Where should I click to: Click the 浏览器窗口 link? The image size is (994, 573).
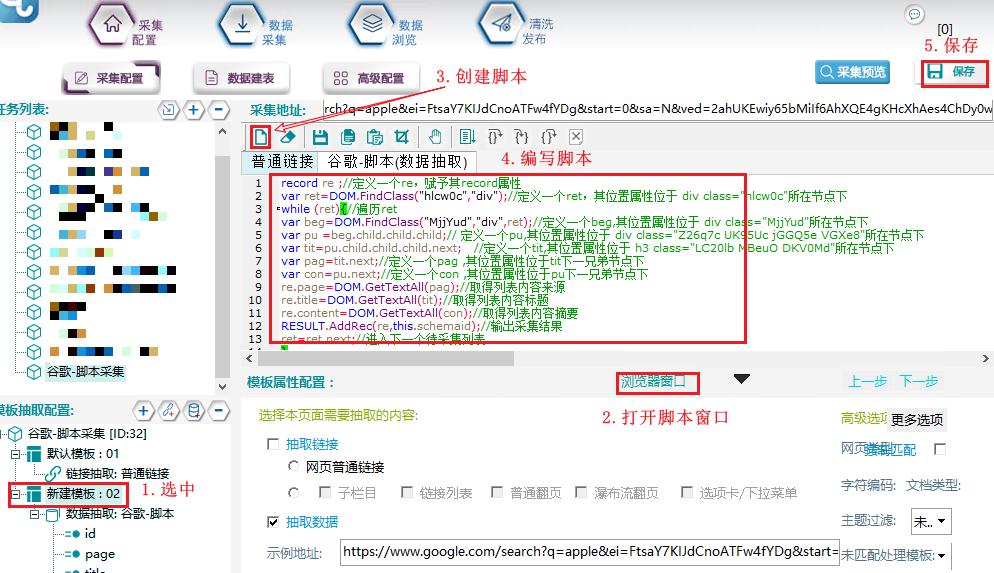pos(654,382)
